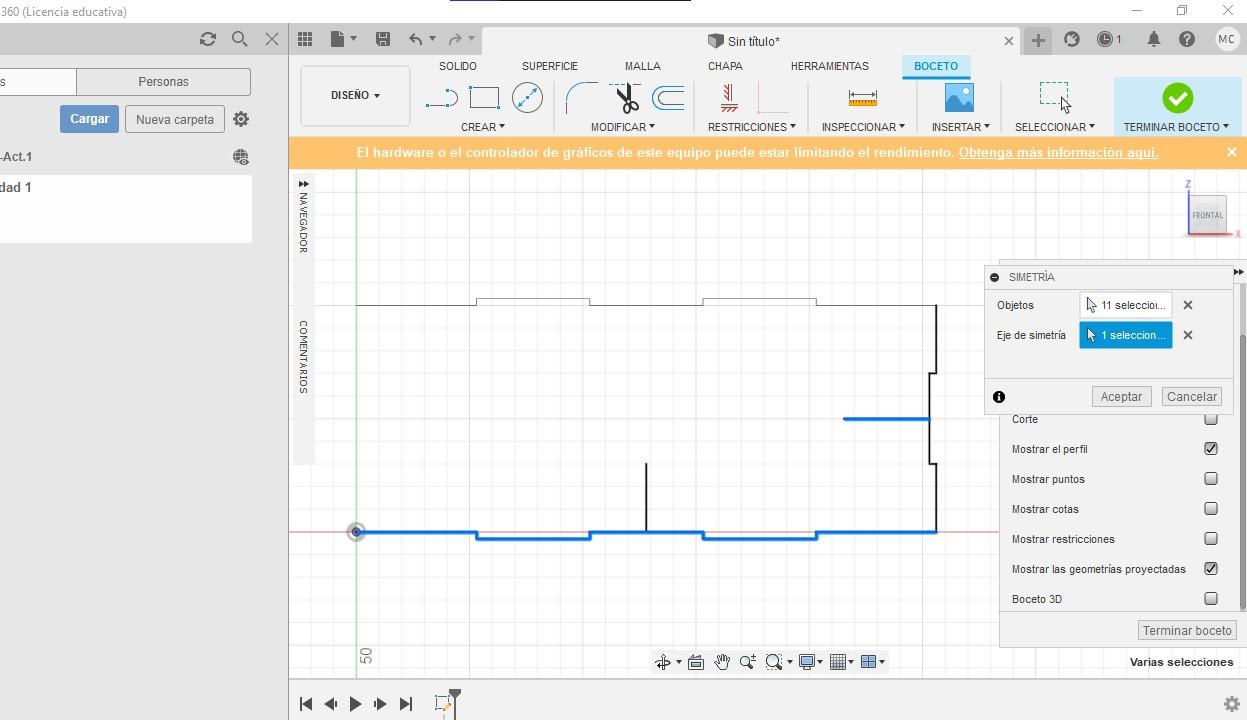Collapse the SIMETRÍA dialog
Image resolution: width=1247 pixels, height=720 pixels.
(x=994, y=277)
